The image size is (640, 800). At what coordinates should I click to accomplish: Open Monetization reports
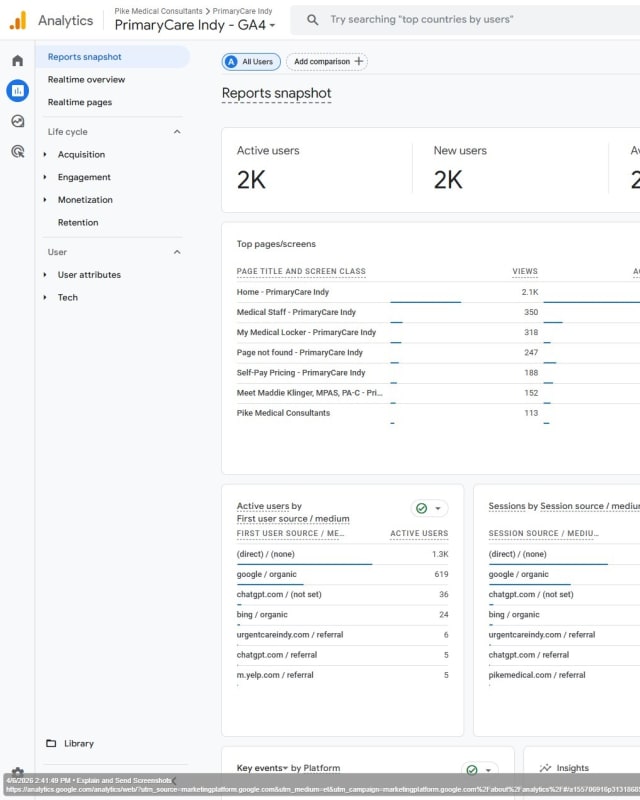tap(85, 199)
